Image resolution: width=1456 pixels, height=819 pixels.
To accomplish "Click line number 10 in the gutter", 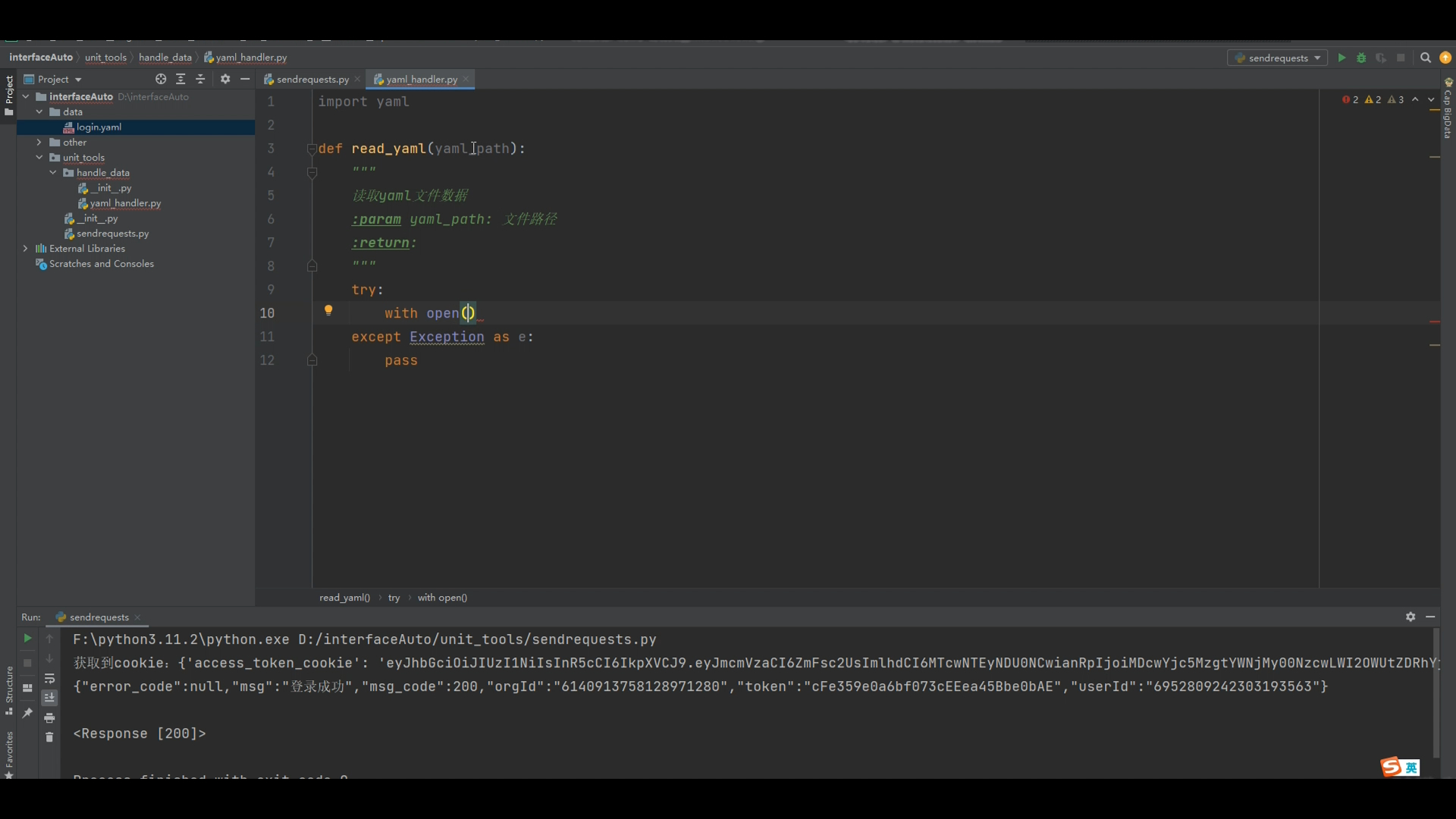I will click(x=267, y=313).
